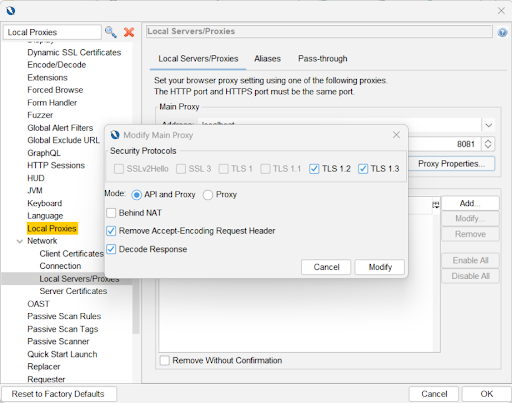Enable the Behind NAT checkbox

(111, 213)
